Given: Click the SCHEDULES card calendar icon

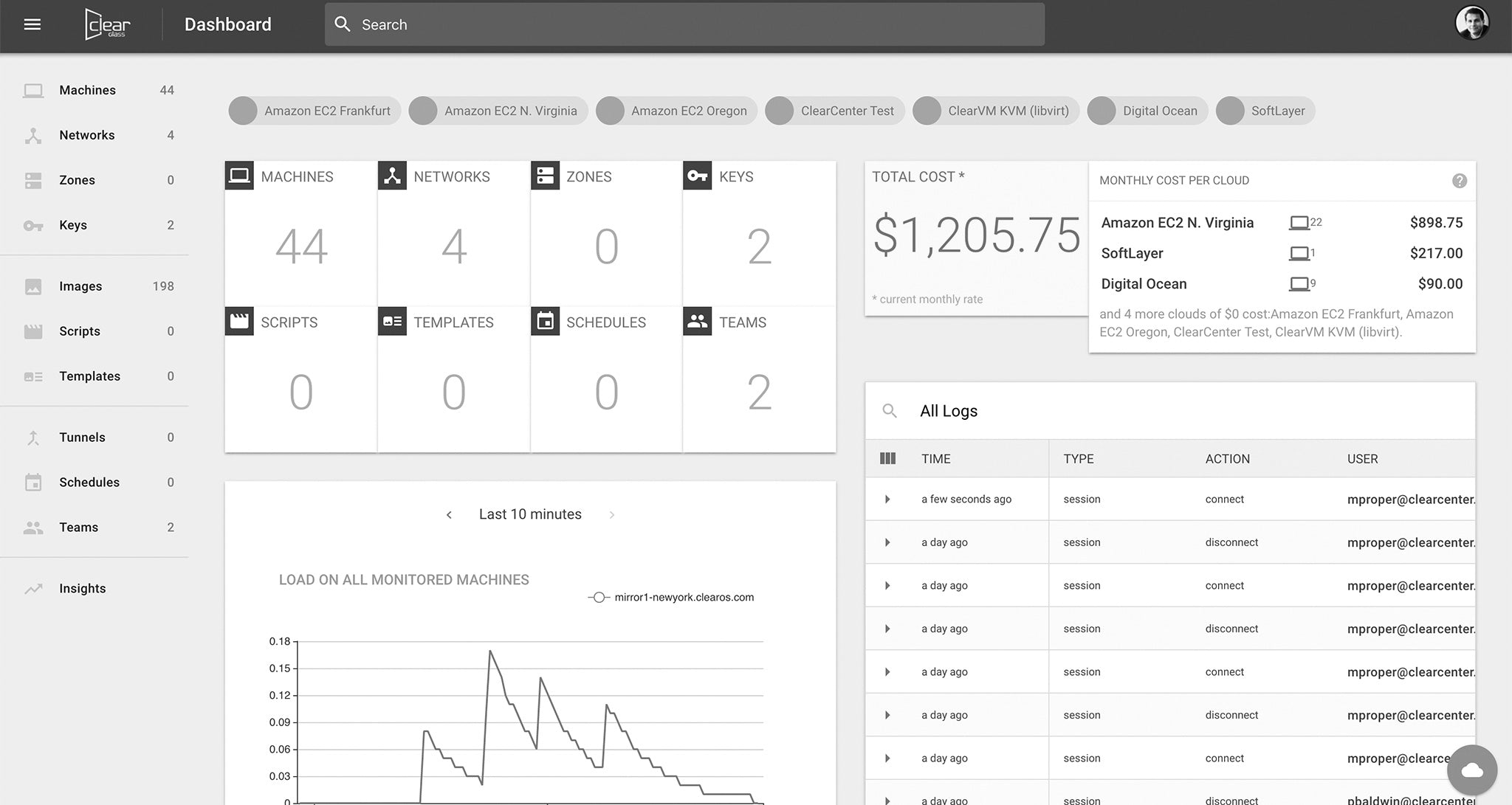Looking at the screenshot, I should click(545, 321).
